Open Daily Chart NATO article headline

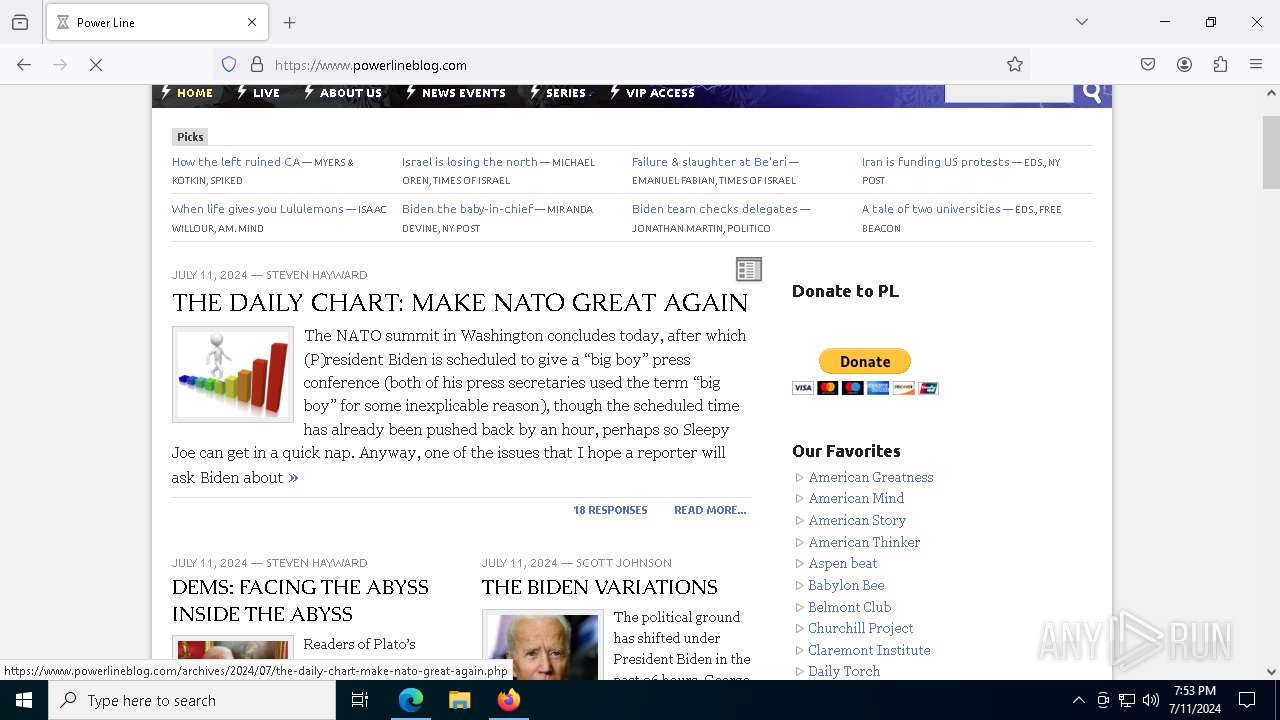point(460,302)
